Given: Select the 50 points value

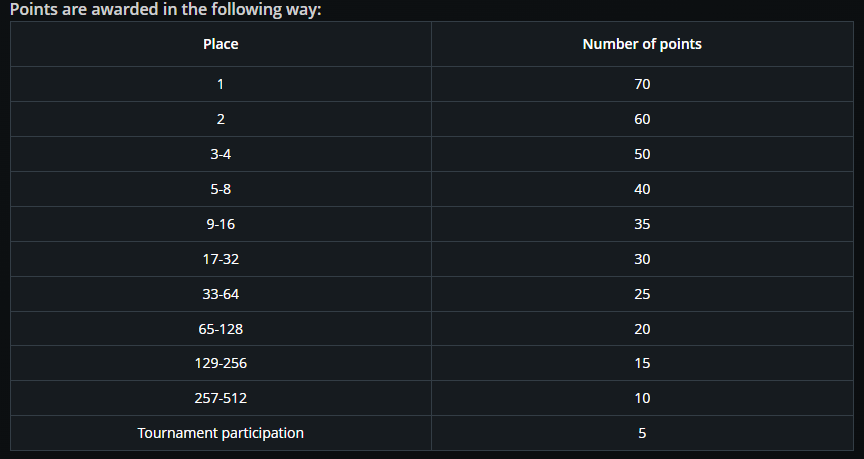Looking at the screenshot, I should [x=642, y=154].
